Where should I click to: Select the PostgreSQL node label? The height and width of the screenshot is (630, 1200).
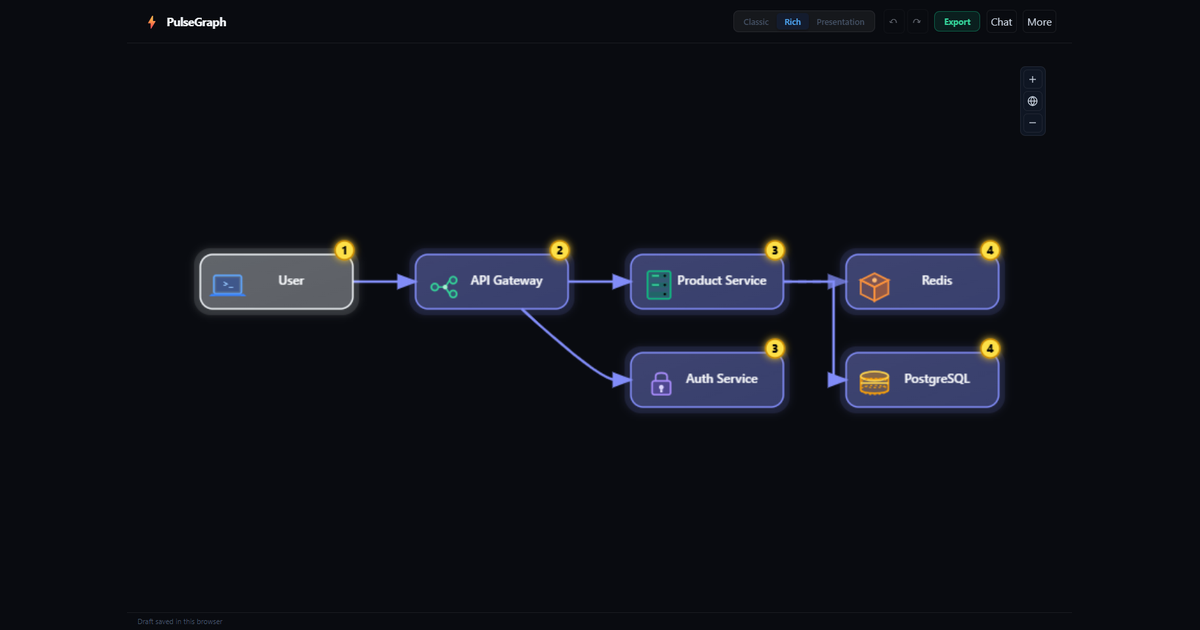[x=937, y=379]
